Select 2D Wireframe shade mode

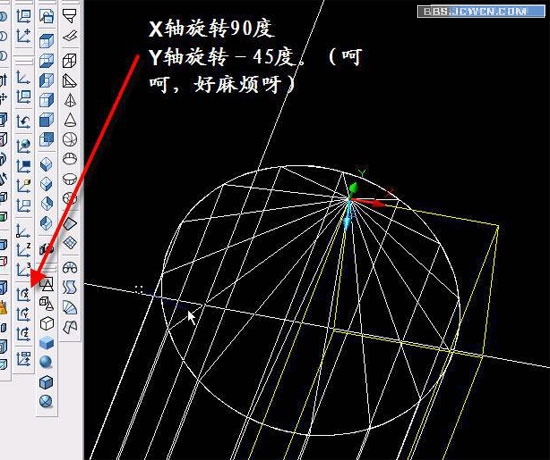(x=46, y=284)
